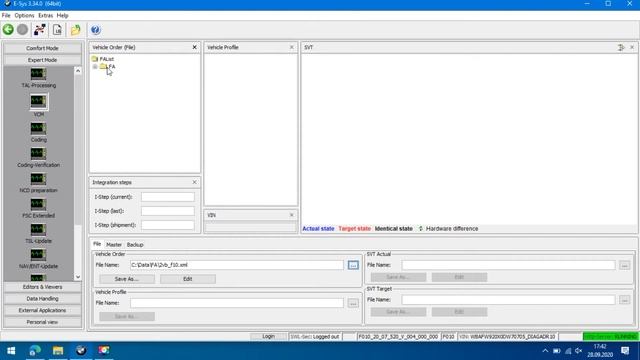The width and height of the screenshot is (640, 360).
Task: Close the VIN panel
Action: (291, 215)
